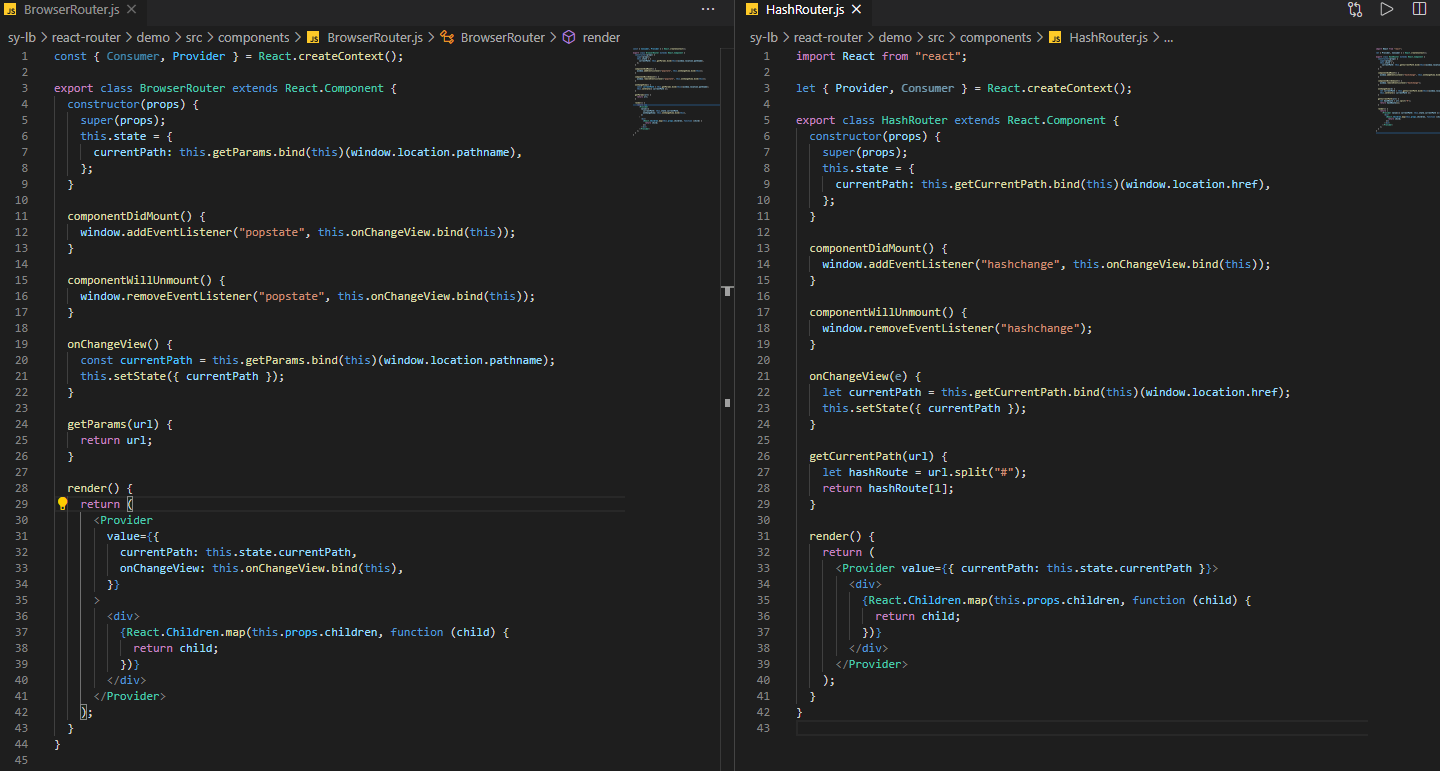The height and width of the screenshot is (771, 1440).
Task: Click "export class HashRouter" declaration
Action: click(872, 120)
